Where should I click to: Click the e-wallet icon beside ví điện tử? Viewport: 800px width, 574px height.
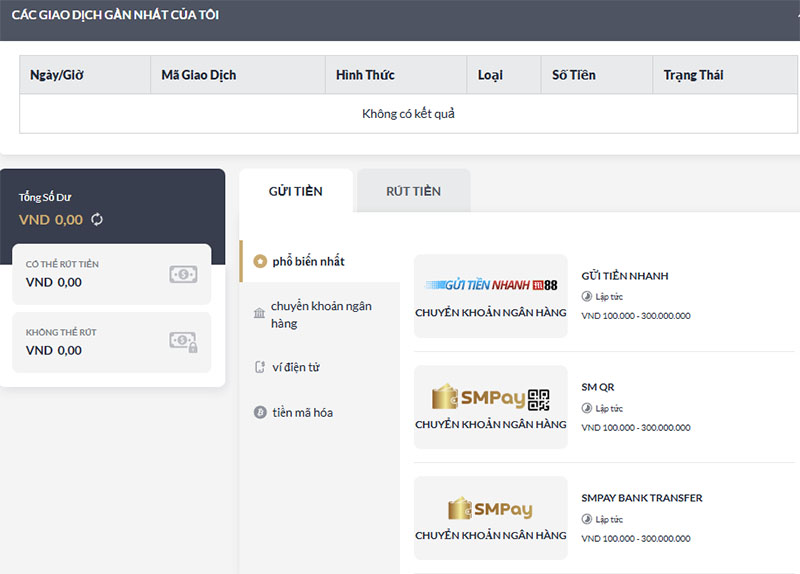(260, 367)
